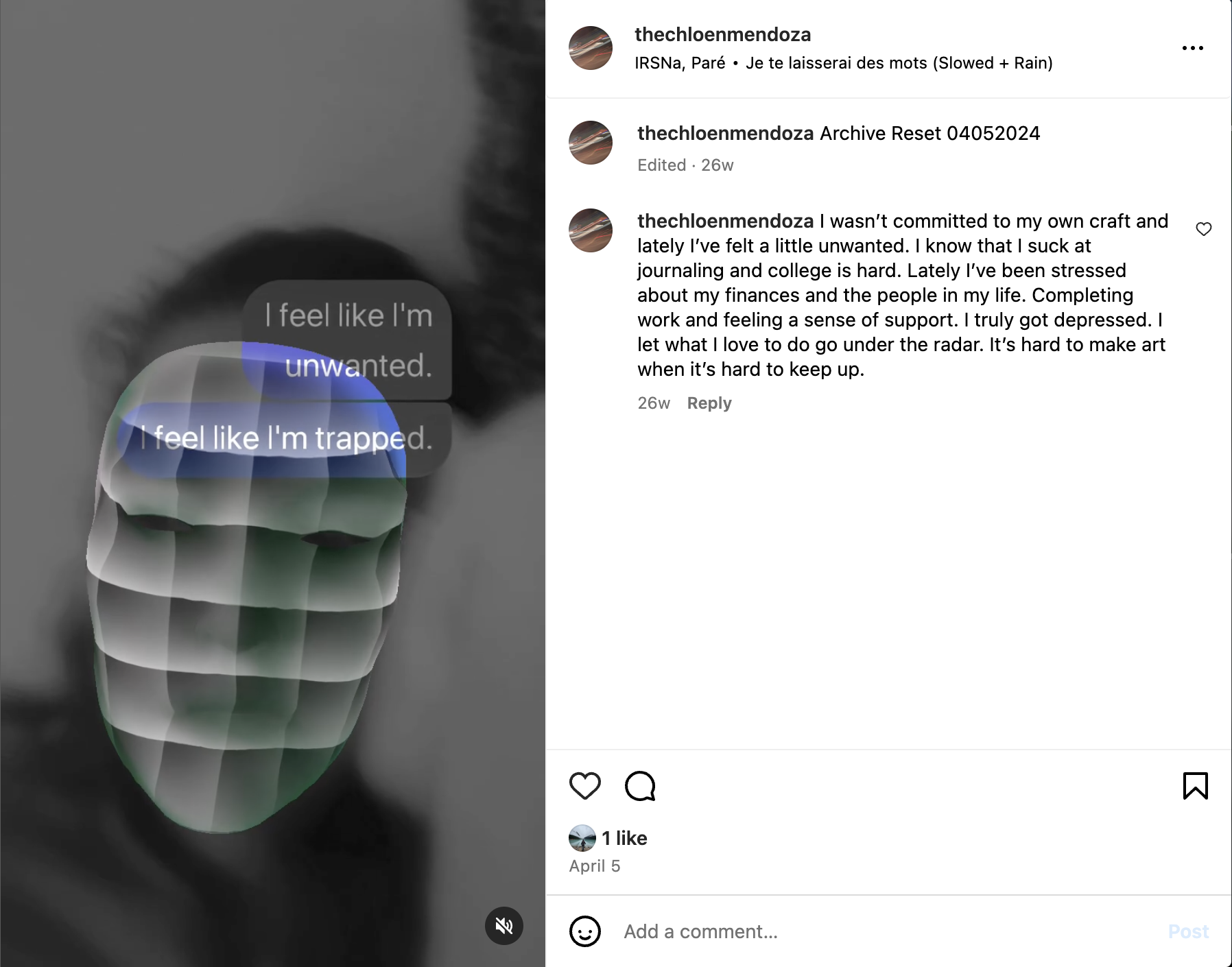Save the post with the bookmark icon
The image size is (1232, 967).
point(1195,786)
